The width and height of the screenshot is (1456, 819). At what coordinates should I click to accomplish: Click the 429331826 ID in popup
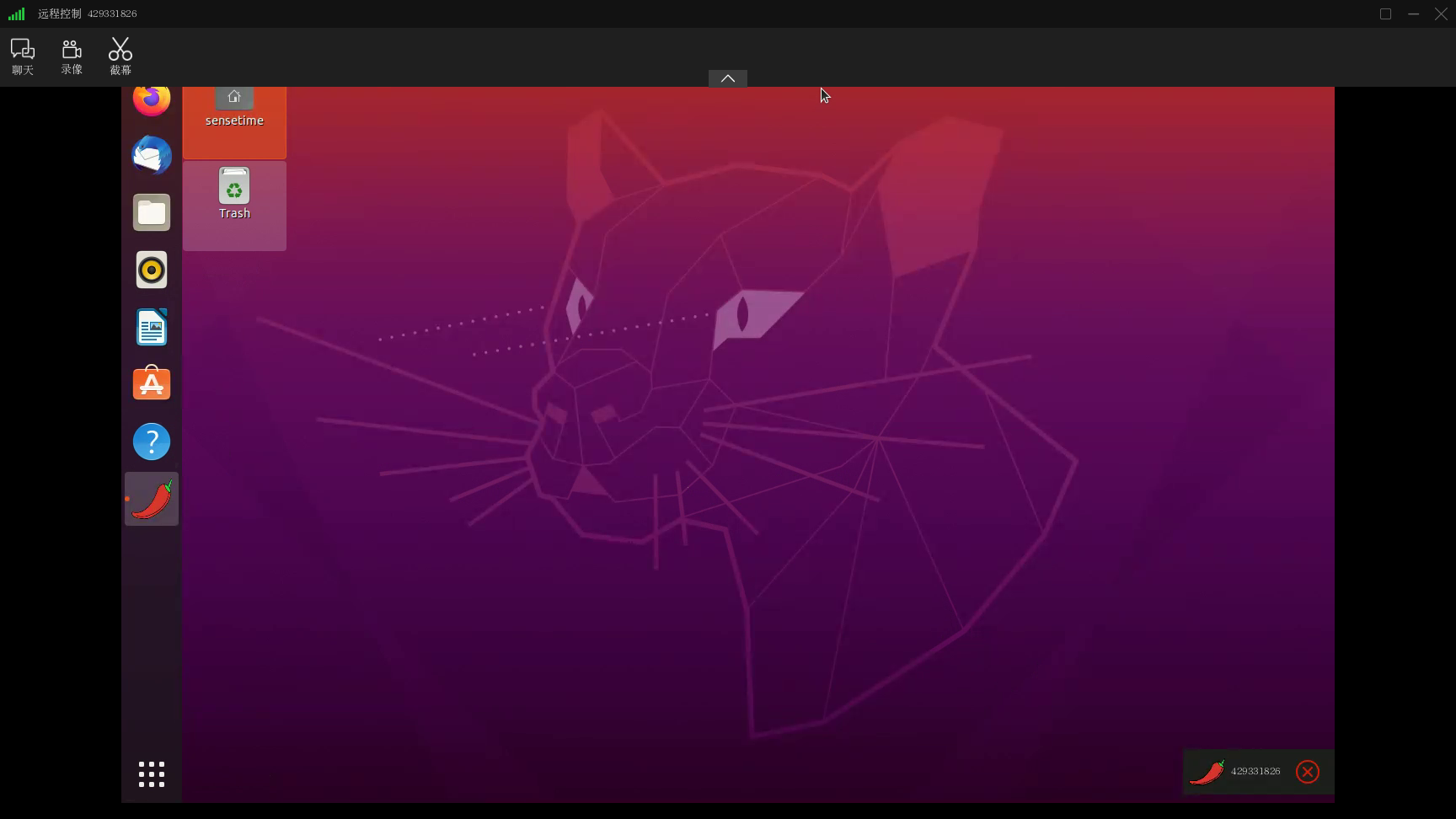click(1255, 771)
